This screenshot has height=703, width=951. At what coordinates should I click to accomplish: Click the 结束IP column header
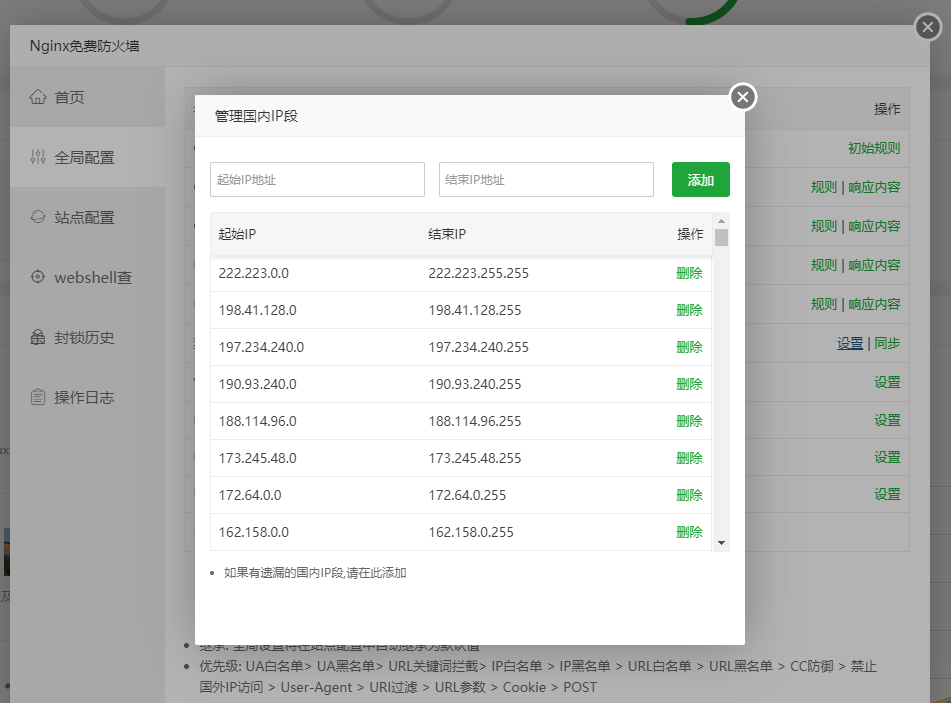[x=447, y=234]
